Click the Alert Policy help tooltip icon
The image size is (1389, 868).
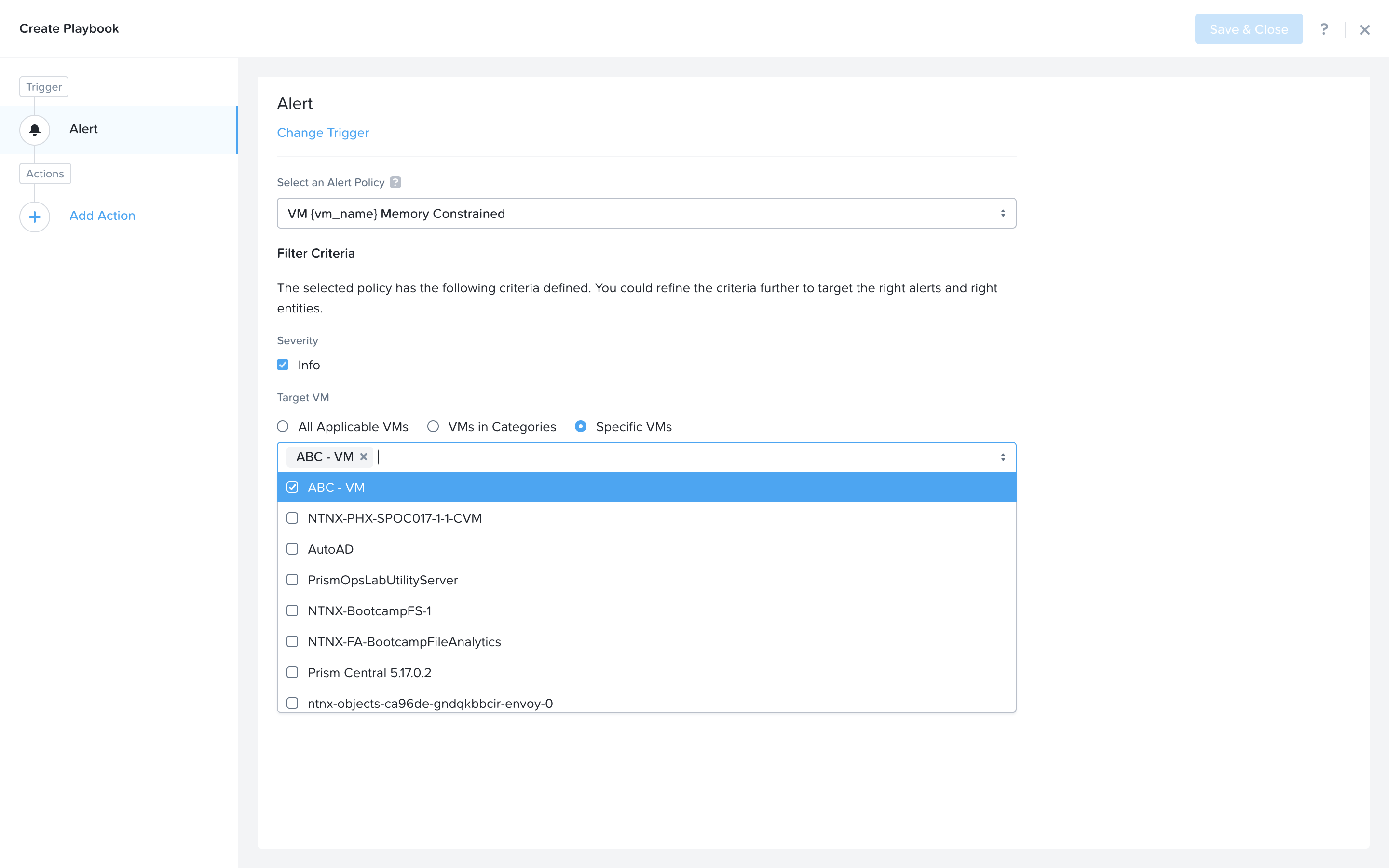[395, 182]
